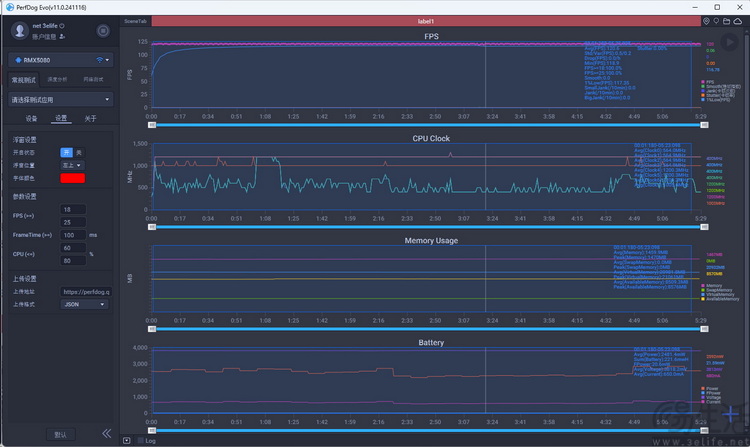Switch to the 常规测试 tab
The height and width of the screenshot is (447, 750).
(x=23, y=80)
